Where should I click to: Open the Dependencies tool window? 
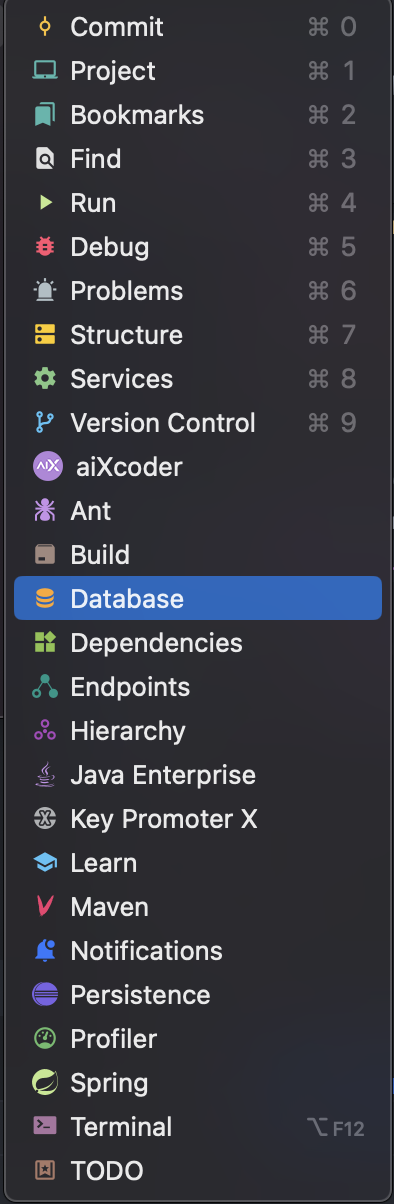pos(198,643)
